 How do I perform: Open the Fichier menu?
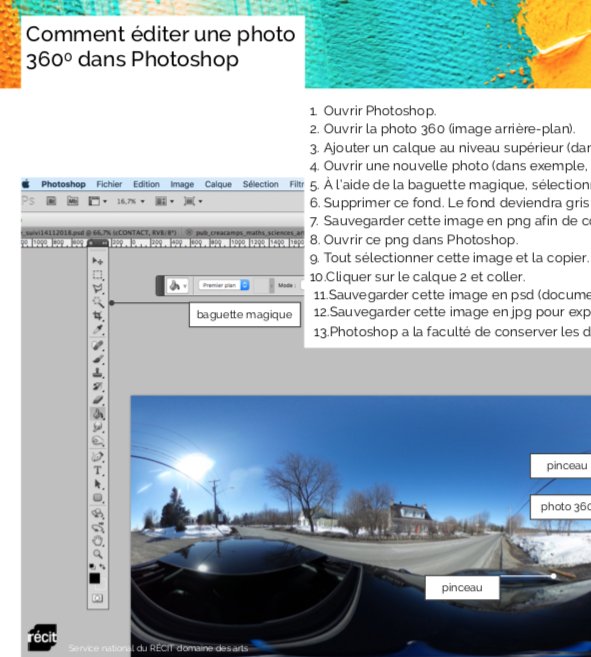(x=109, y=184)
